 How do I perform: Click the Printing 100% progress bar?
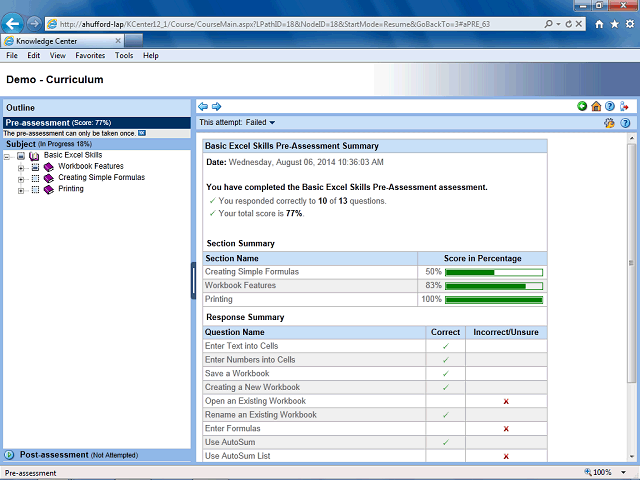tap(494, 300)
